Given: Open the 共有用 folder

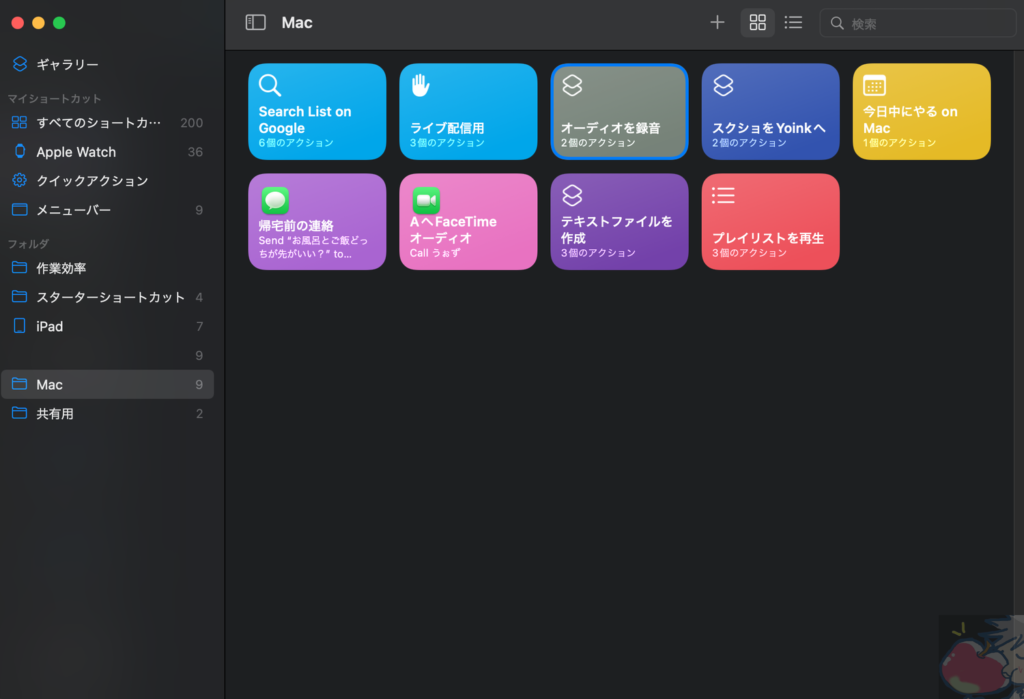Looking at the screenshot, I should [55, 413].
